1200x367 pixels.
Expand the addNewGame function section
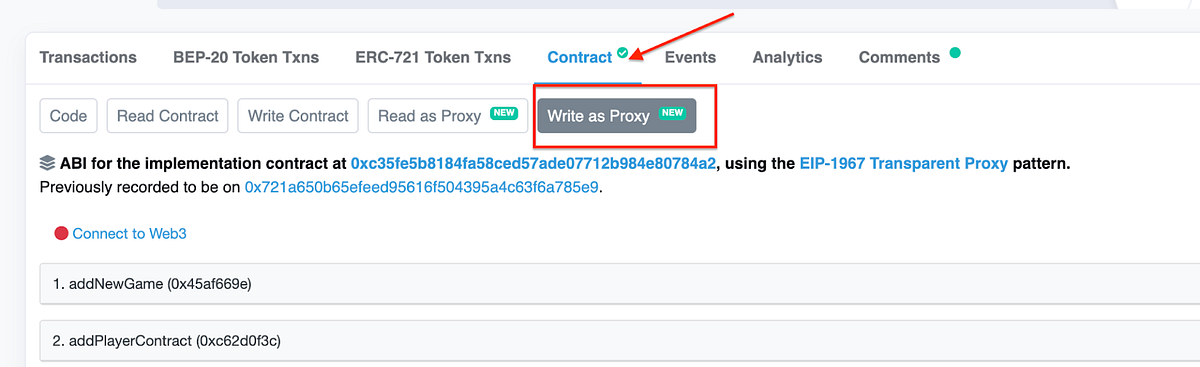pyautogui.click(x=620, y=284)
